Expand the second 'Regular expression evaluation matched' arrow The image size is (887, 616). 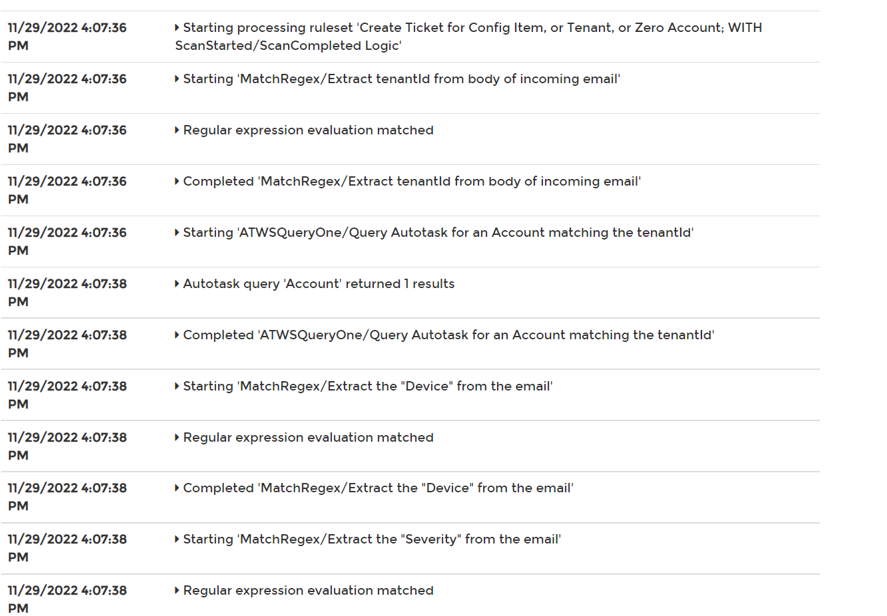point(178,438)
